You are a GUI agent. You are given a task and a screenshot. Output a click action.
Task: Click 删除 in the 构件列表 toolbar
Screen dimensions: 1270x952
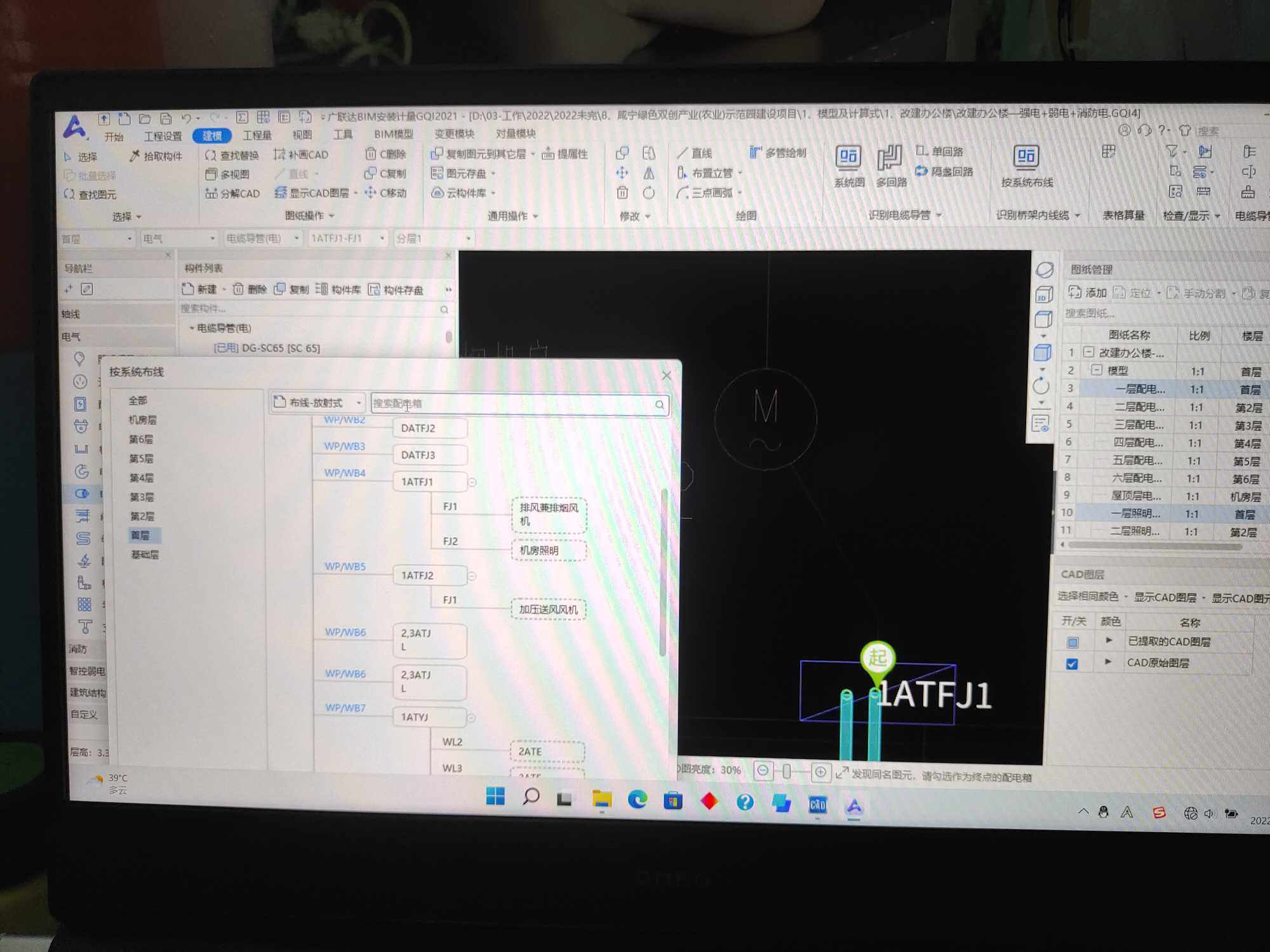coord(250,289)
